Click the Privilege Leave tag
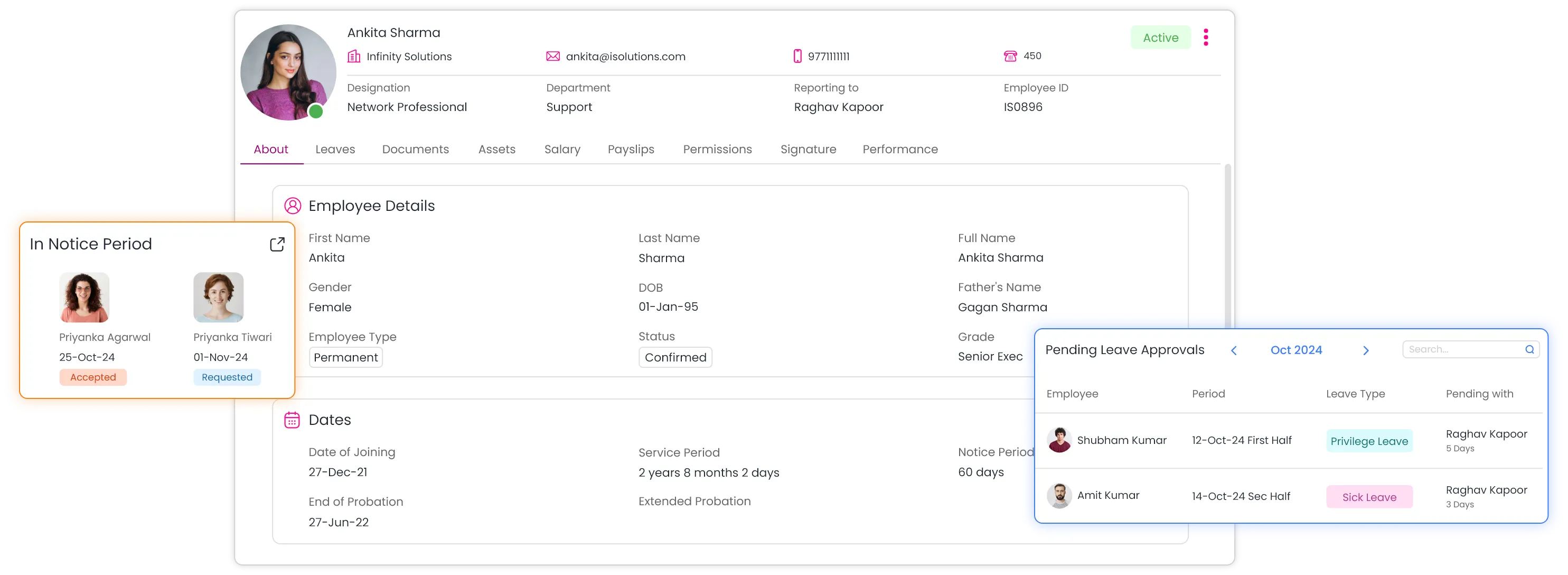This screenshot has height=575, width=1568. pyautogui.click(x=1369, y=441)
